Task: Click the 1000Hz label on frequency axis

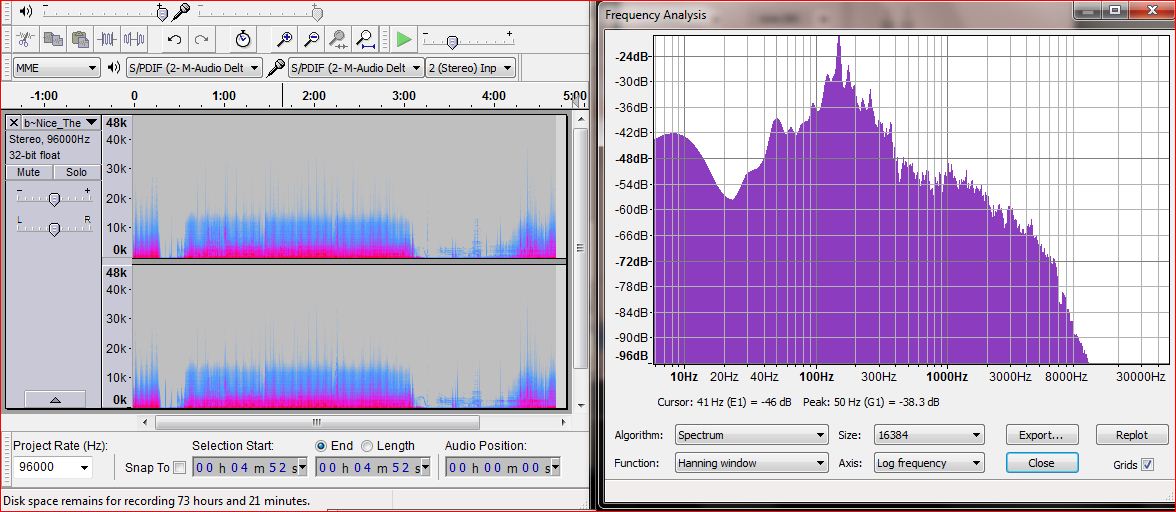Action: [x=946, y=376]
